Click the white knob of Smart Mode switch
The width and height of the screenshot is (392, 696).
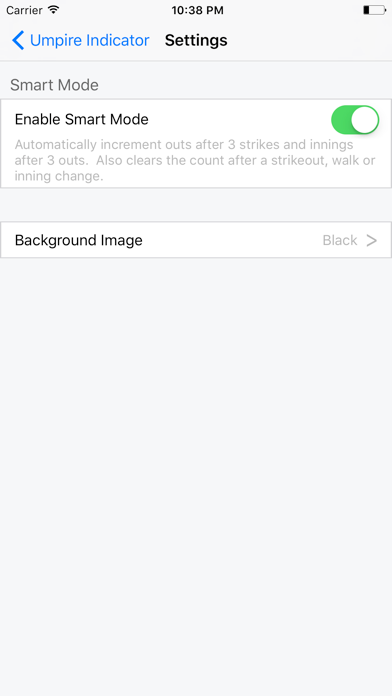pyautogui.click(x=365, y=120)
